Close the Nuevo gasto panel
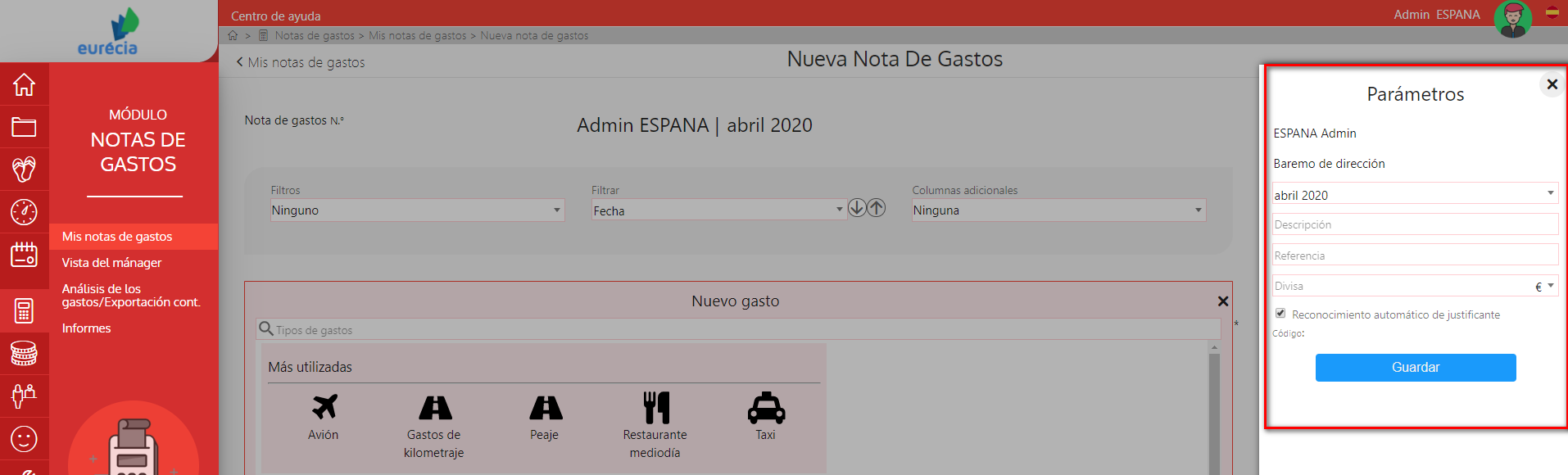The image size is (1568, 475). coord(1223,301)
